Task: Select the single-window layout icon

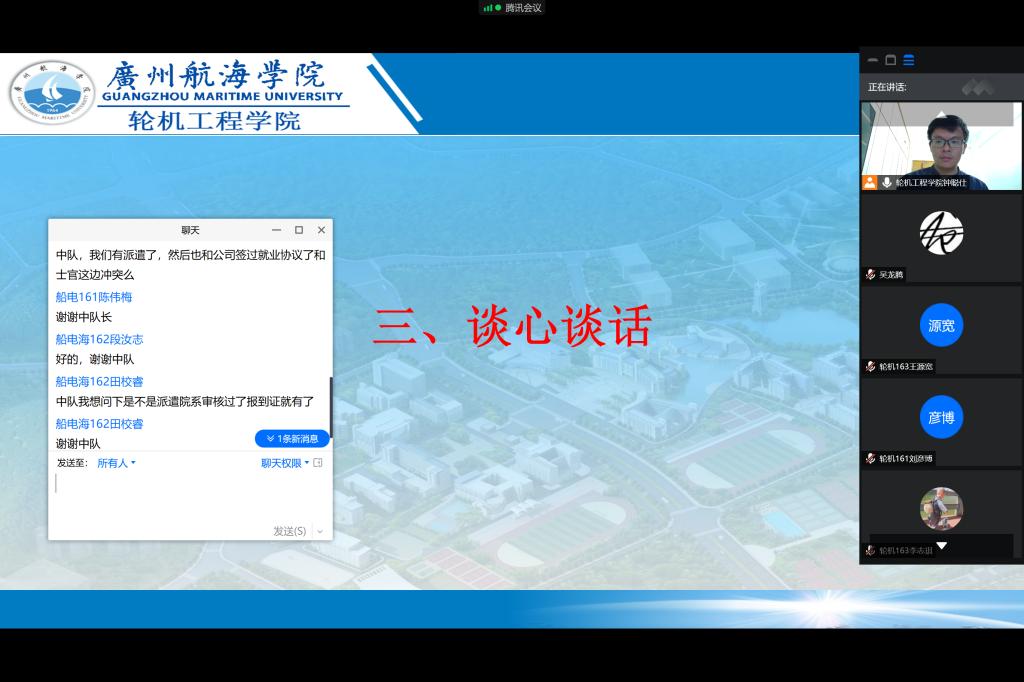Action: 891,60
